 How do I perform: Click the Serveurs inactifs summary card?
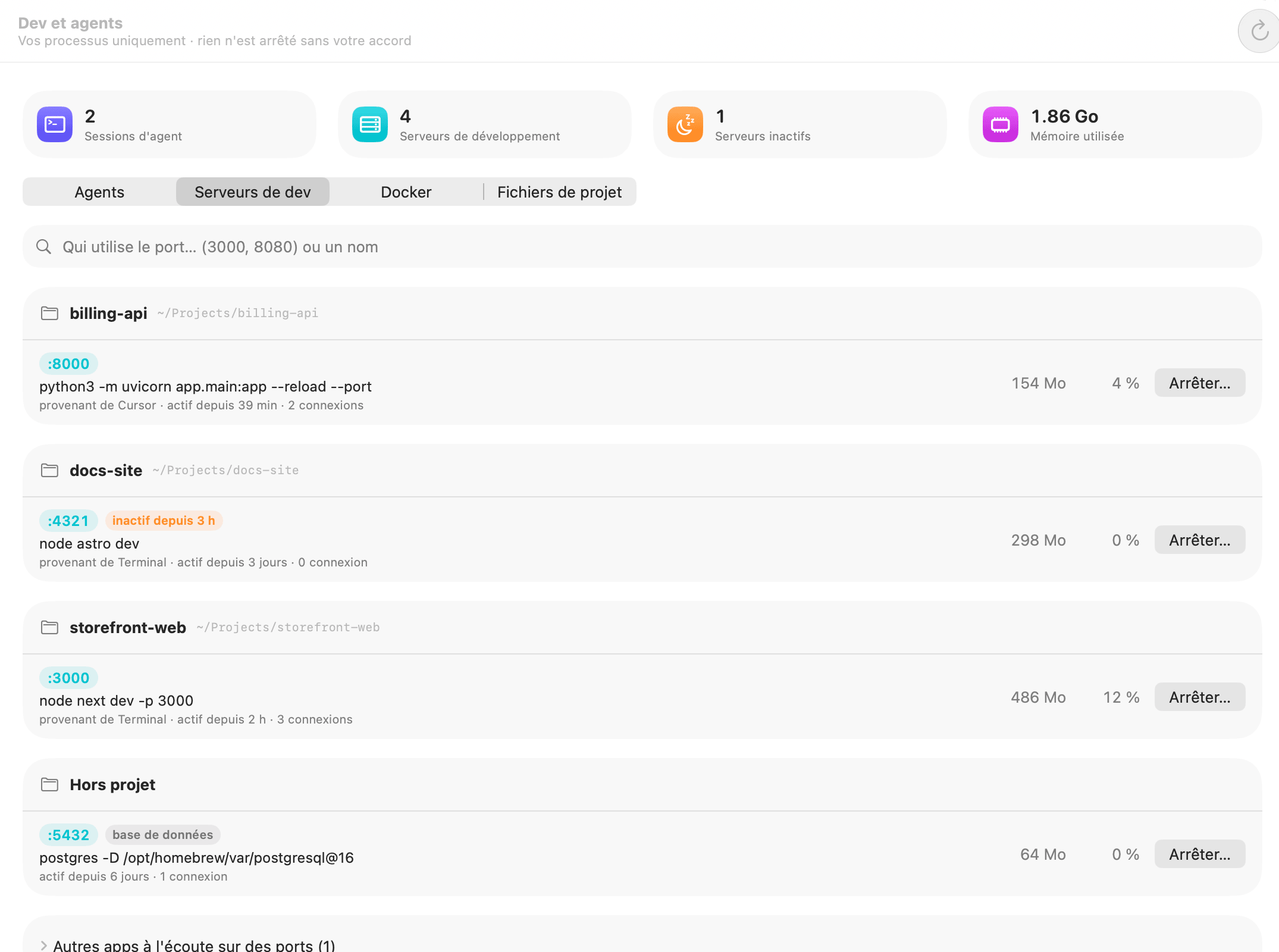800,124
